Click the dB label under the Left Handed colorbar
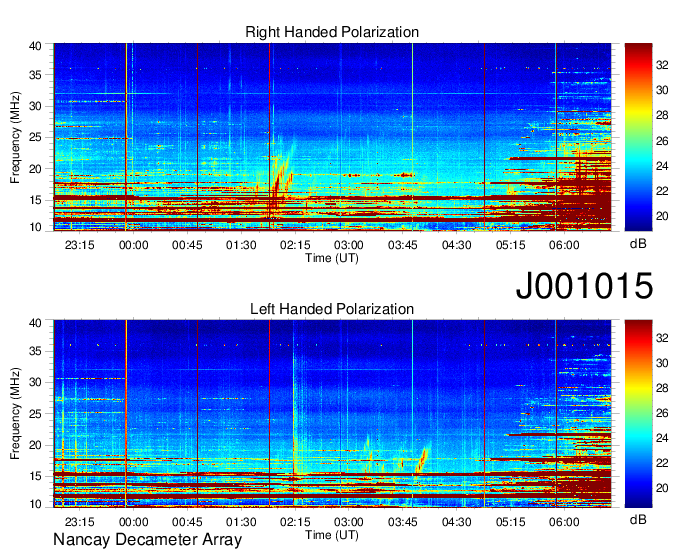Image resolution: width=680 pixels, height=552 pixels. [x=638, y=519]
